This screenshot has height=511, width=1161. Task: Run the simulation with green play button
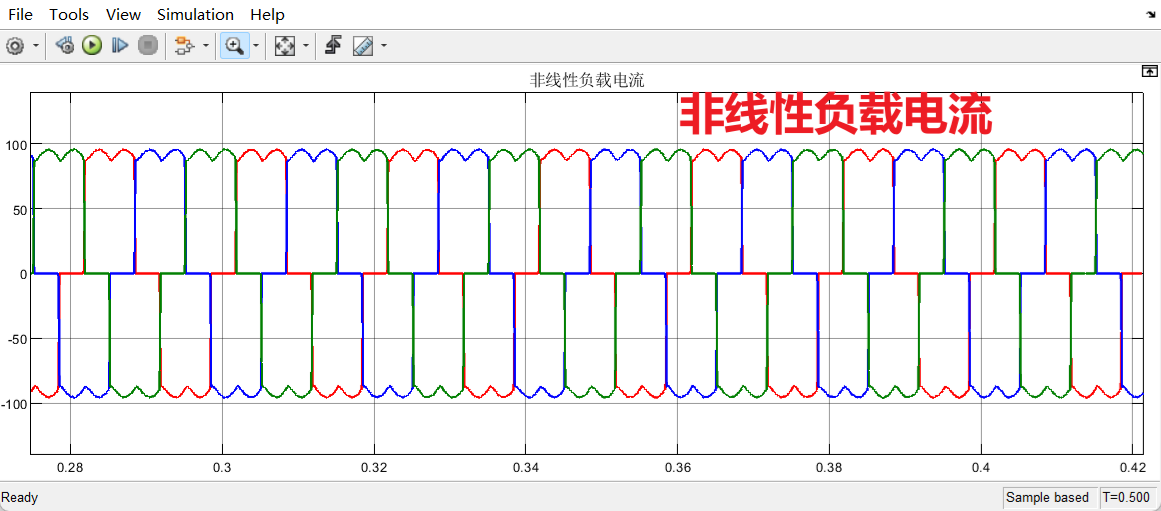pyautogui.click(x=92, y=46)
